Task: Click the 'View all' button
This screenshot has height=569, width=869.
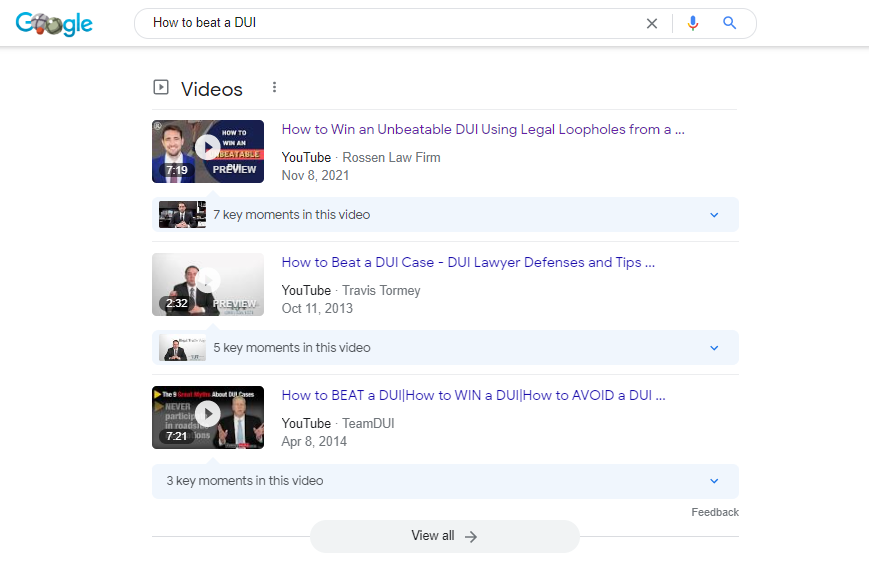Action: (x=444, y=536)
